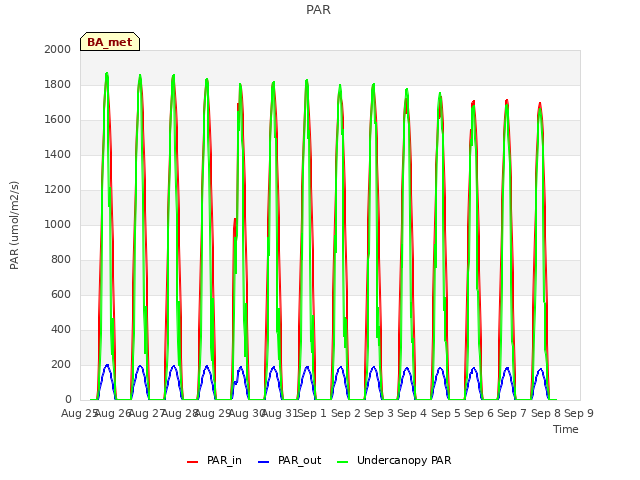Click the x-axis label Sep 8
Image resolution: width=640 pixels, height=480 pixels.
[546, 413]
